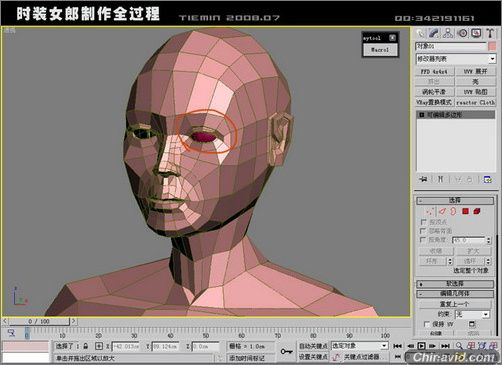Click the VRay置换模式 button
Screen dimensions: 502x365
coord(434,102)
